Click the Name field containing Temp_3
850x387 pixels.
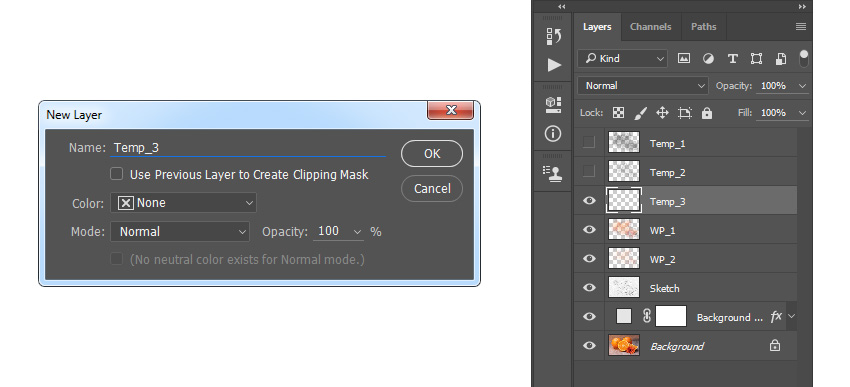pyautogui.click(x=248, y=148)
